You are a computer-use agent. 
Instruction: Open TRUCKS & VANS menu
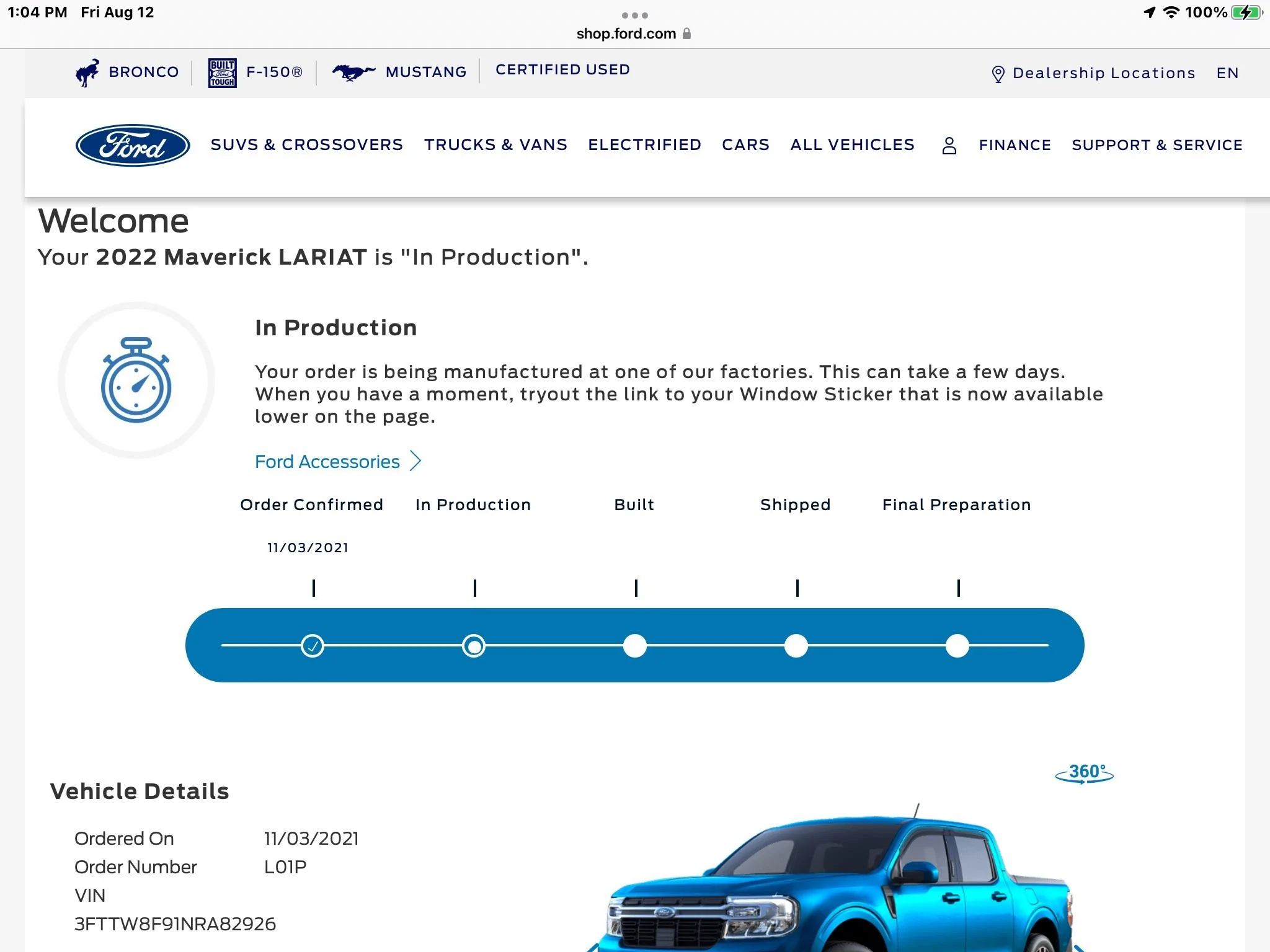(495, 145)
